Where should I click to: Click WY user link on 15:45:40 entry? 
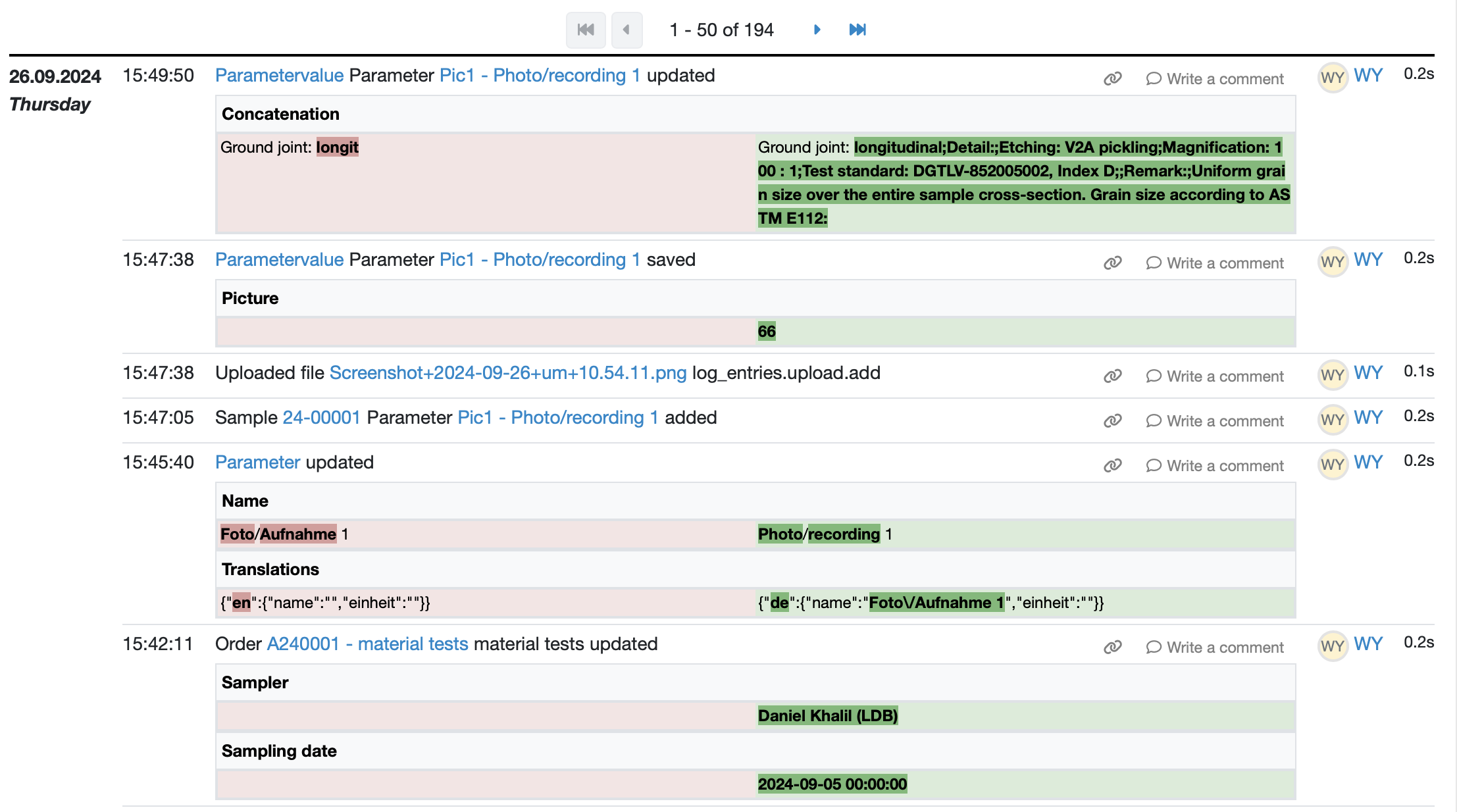coord(1368,463)
